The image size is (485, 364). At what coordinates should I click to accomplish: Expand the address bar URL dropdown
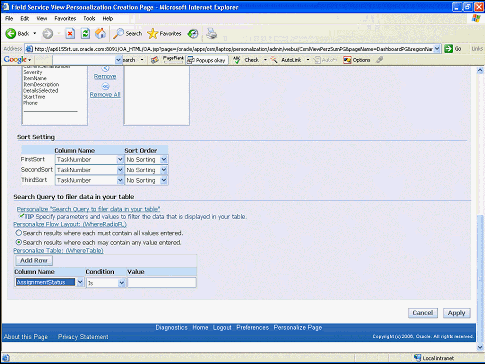[x=437, y=49]
